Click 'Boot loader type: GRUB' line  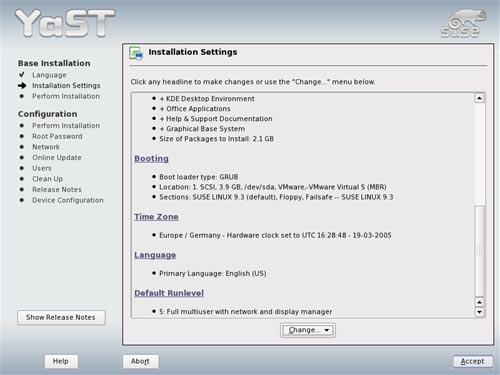(199, 177)
